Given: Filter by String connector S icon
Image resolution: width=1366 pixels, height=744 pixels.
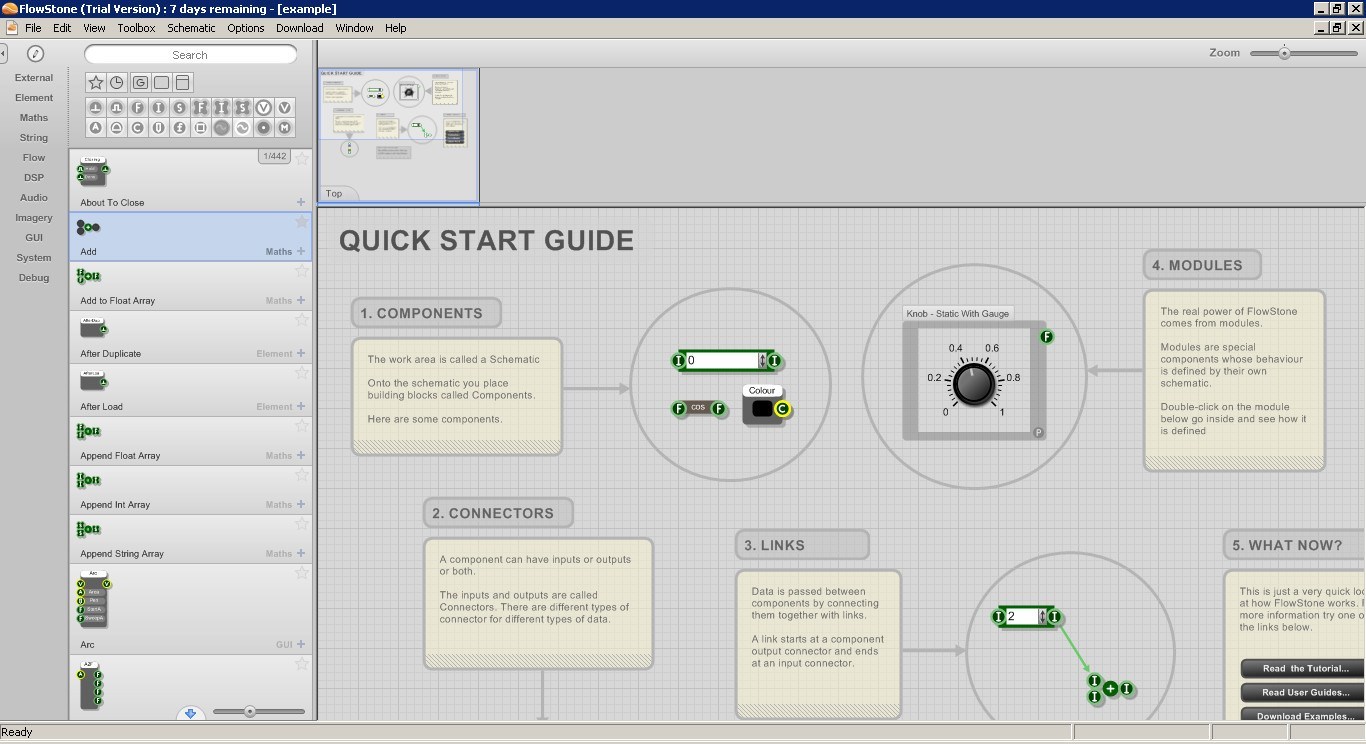Looking at the screenshot, I should click(x=180, y=107).
